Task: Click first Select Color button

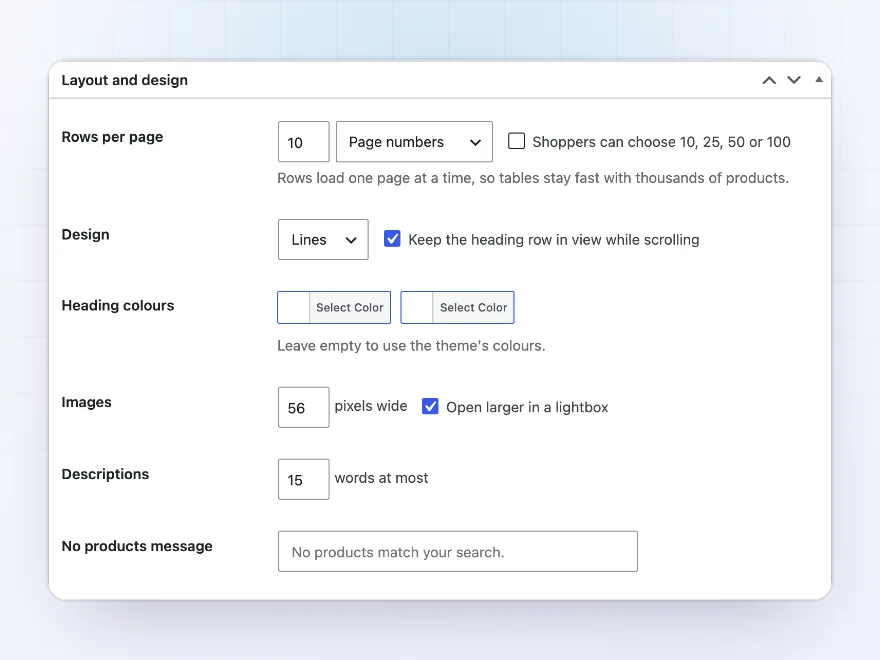Action: (x=350, y=308)
